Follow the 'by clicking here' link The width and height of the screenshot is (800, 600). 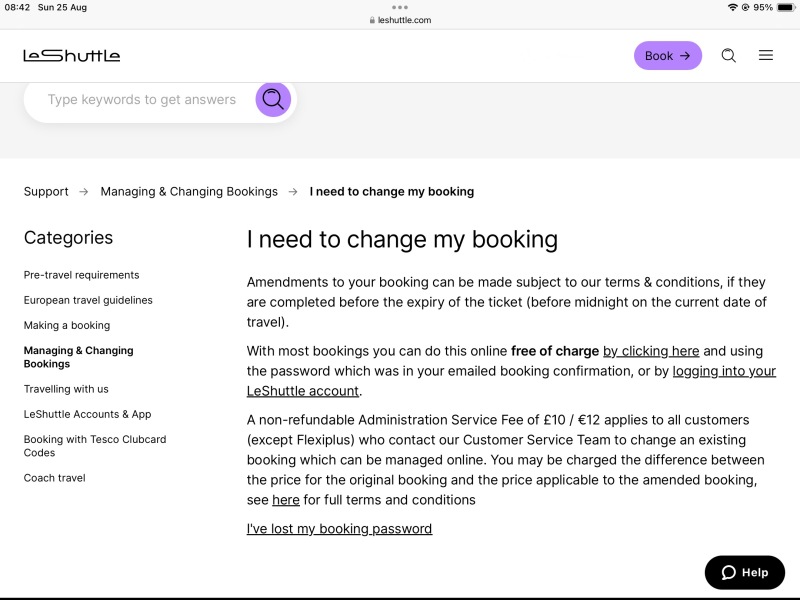(x=651, y=351)
